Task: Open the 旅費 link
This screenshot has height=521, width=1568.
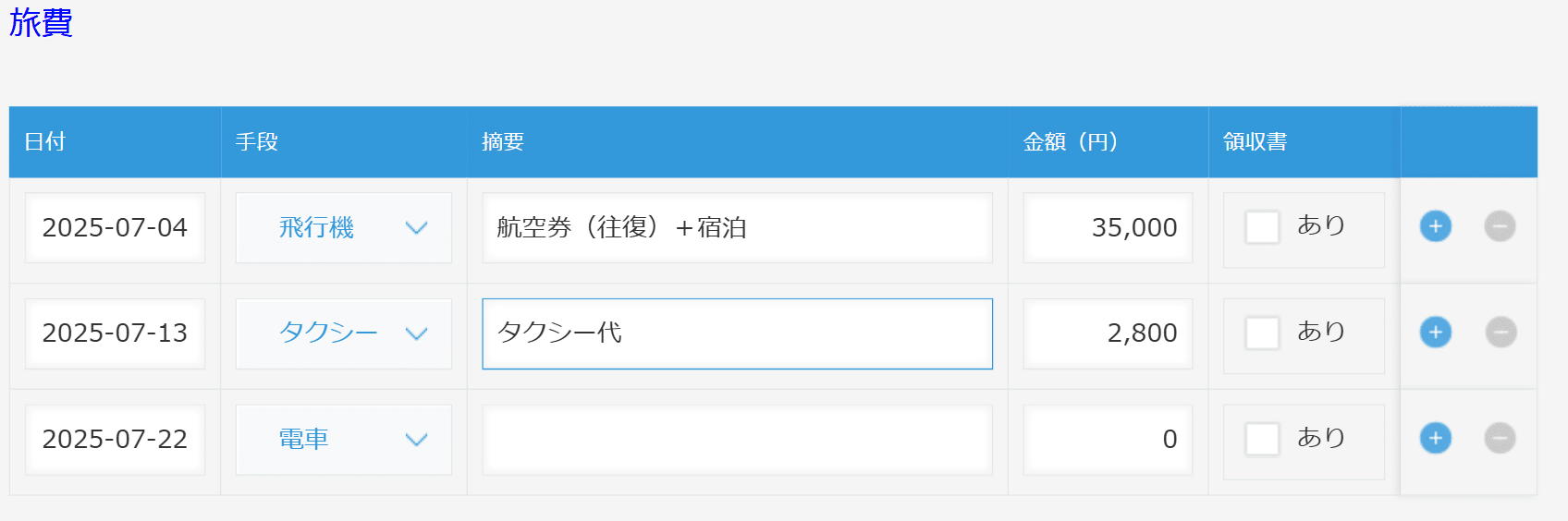Action: pos(41,22)
